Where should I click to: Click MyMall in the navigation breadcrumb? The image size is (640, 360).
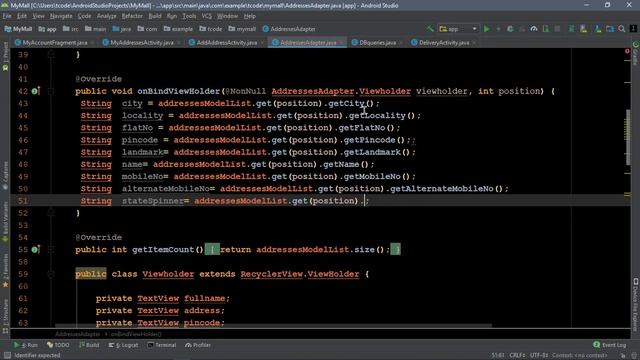point(18,29)
